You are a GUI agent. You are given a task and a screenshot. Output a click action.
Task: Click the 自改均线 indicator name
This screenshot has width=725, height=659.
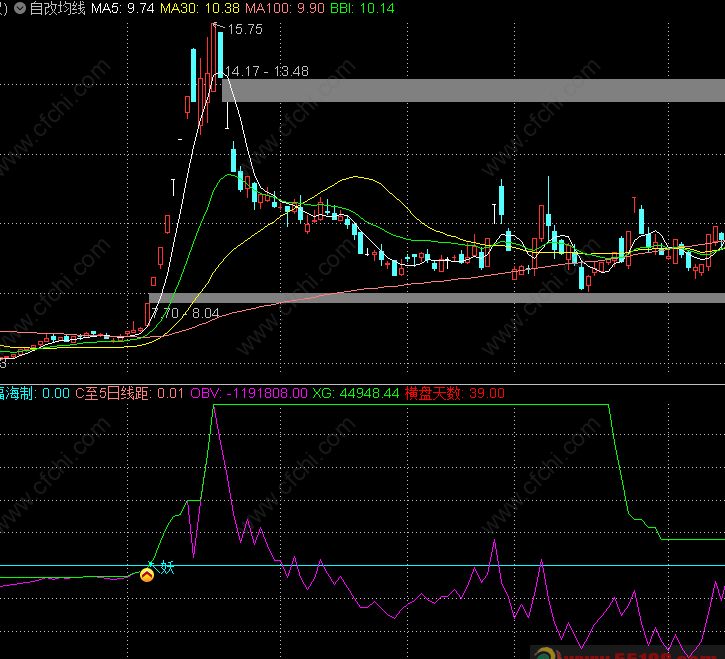pos(57,8)
